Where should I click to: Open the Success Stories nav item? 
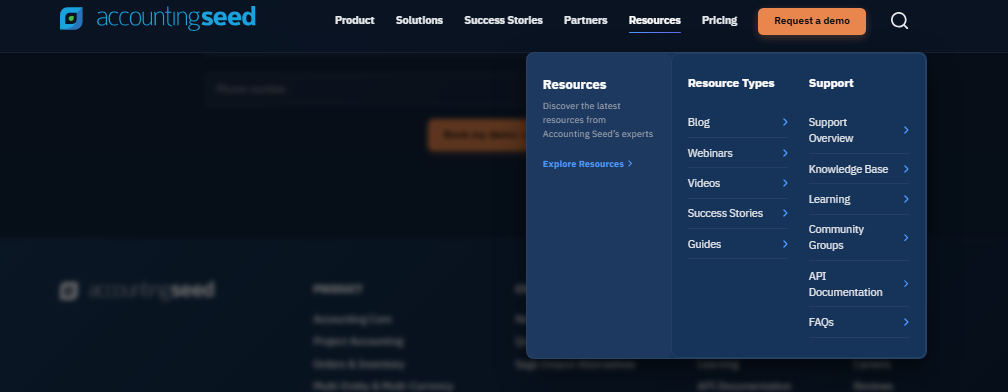click(503, 21)
